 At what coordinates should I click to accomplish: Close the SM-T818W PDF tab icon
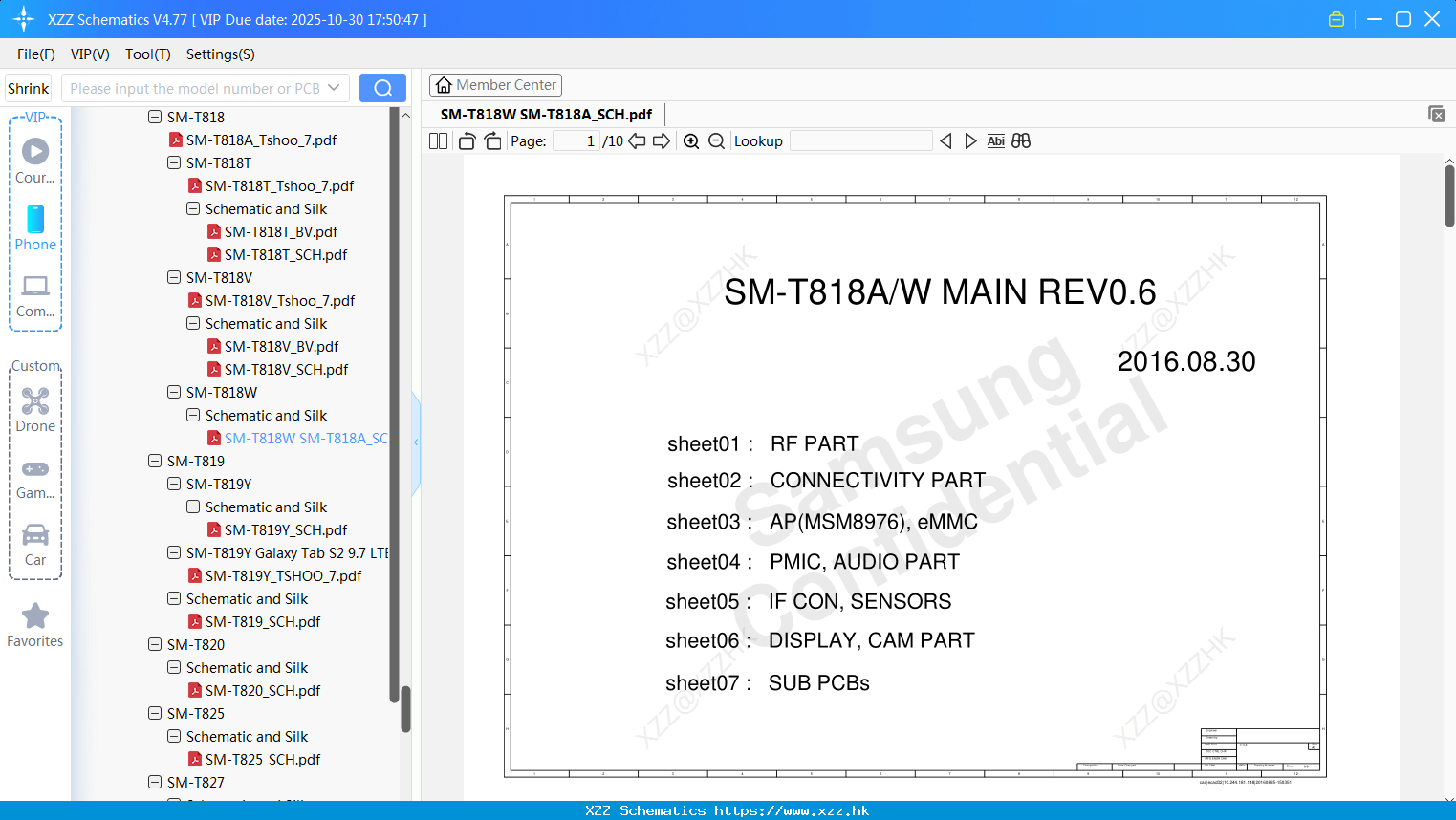point(1437,114)
